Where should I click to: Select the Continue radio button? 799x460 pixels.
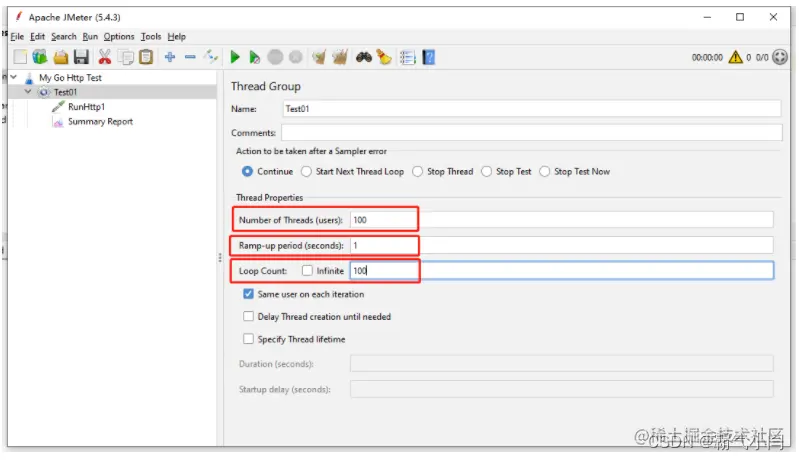point(247,172)
